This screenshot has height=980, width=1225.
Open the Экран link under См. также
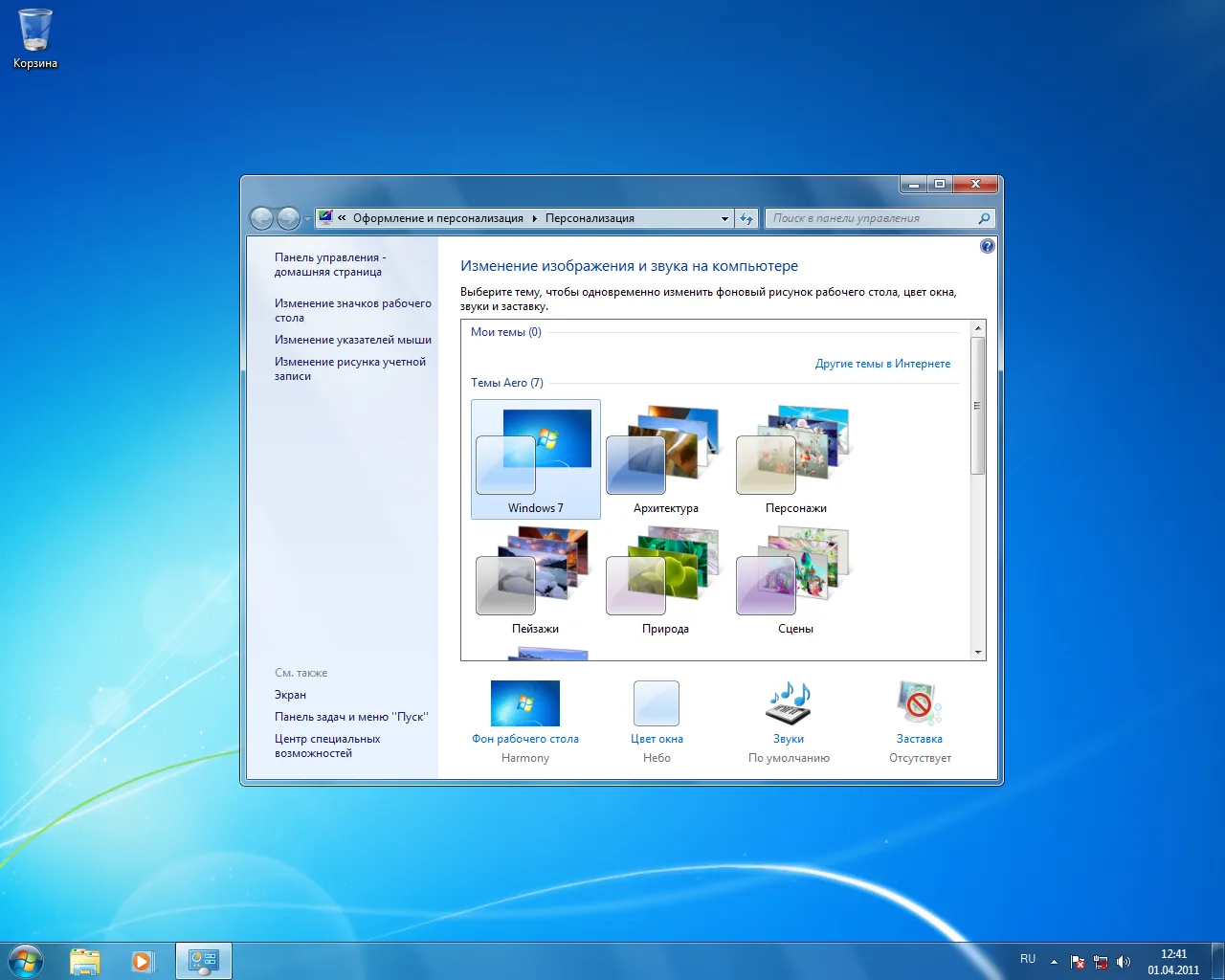click(x=290, y=695)
